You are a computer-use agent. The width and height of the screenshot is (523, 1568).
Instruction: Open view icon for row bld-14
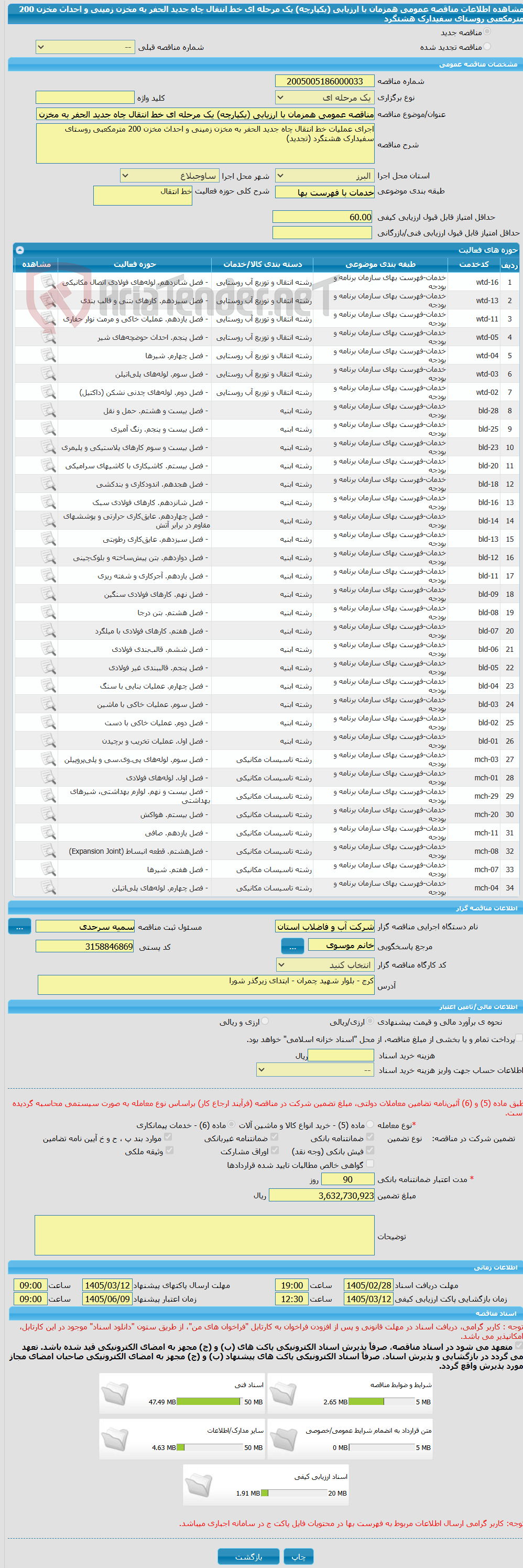pyautogui.click(x=48, y=520)
